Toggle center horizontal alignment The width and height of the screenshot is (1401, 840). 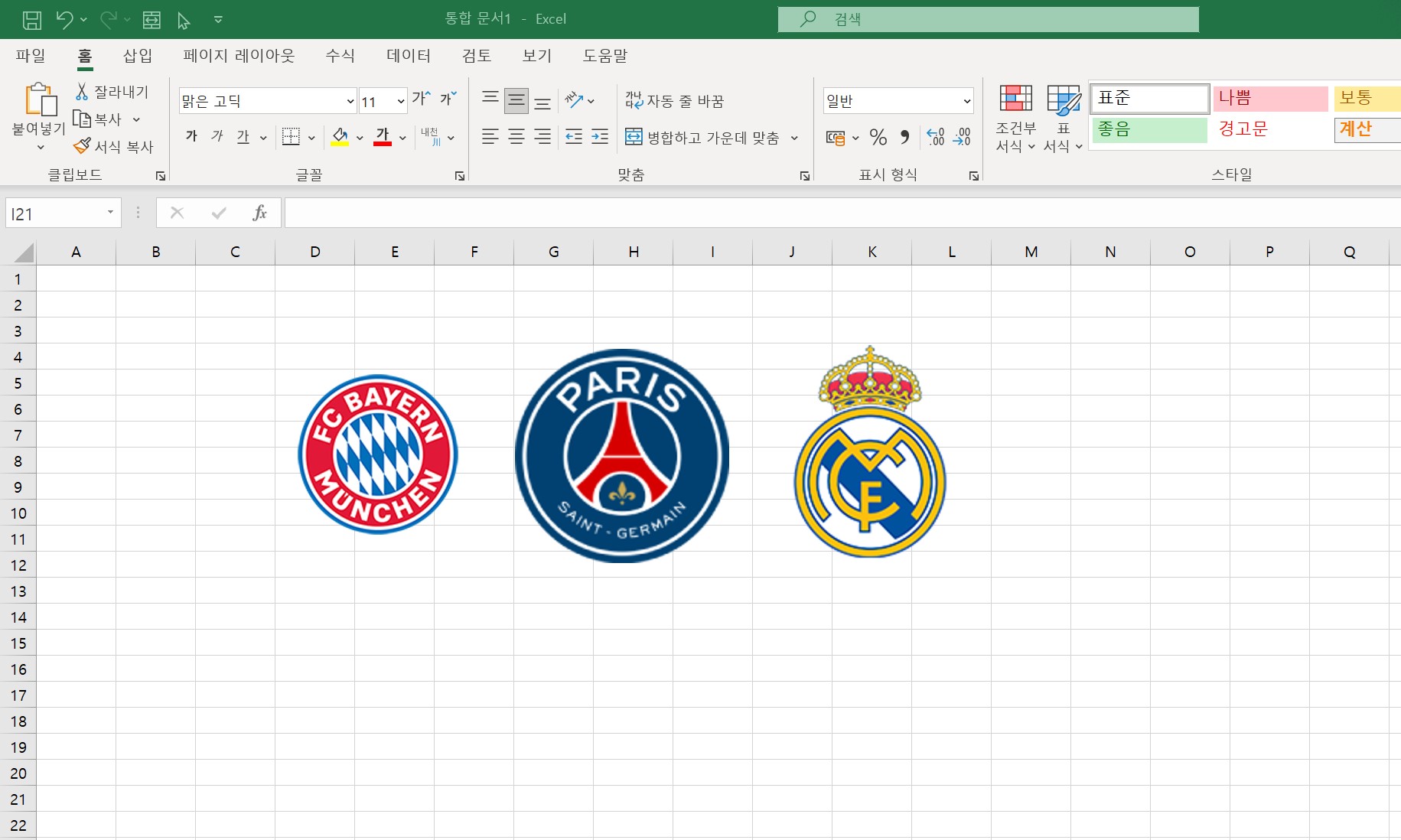coord(516,137)
